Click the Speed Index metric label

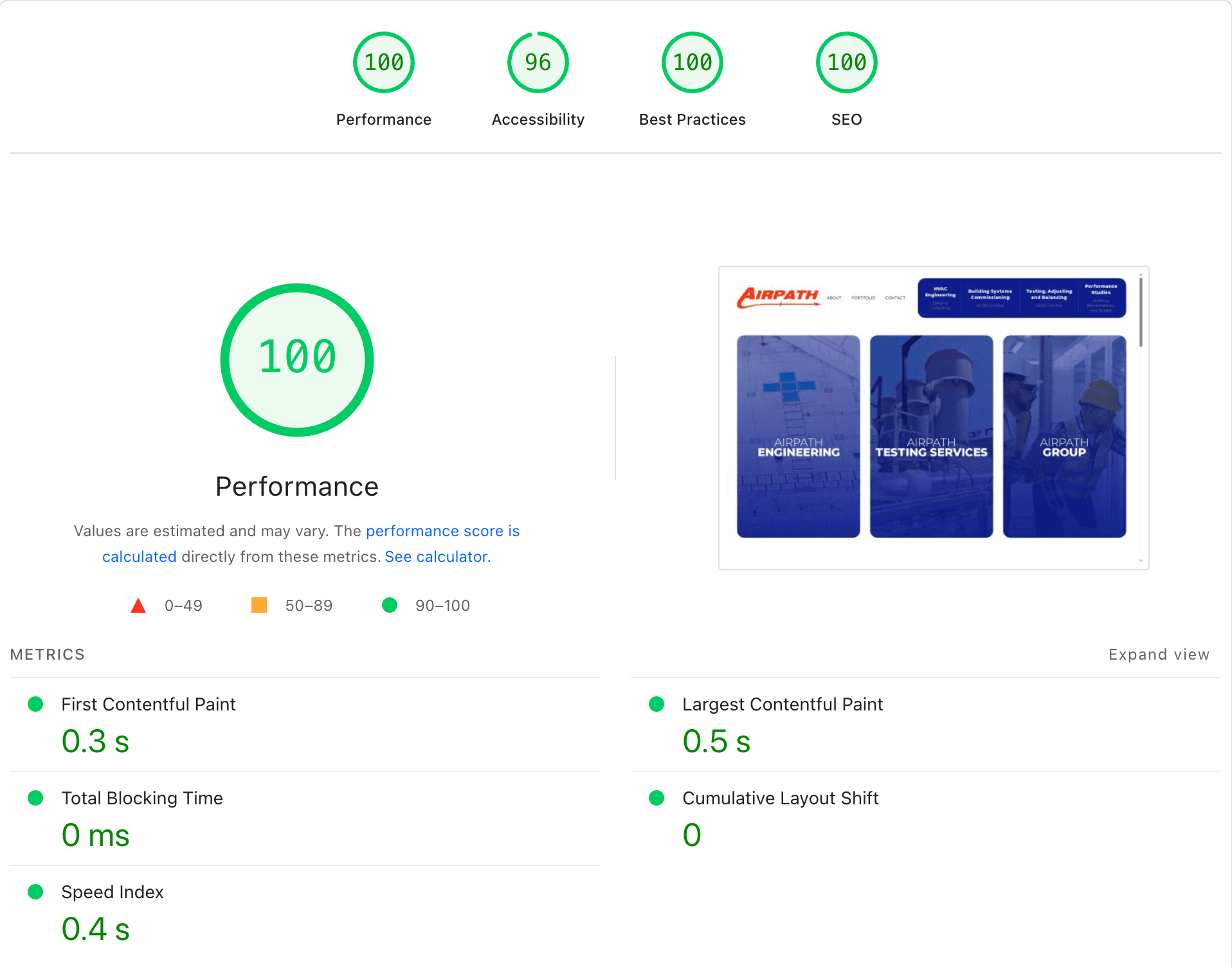(x=113, y=892)
